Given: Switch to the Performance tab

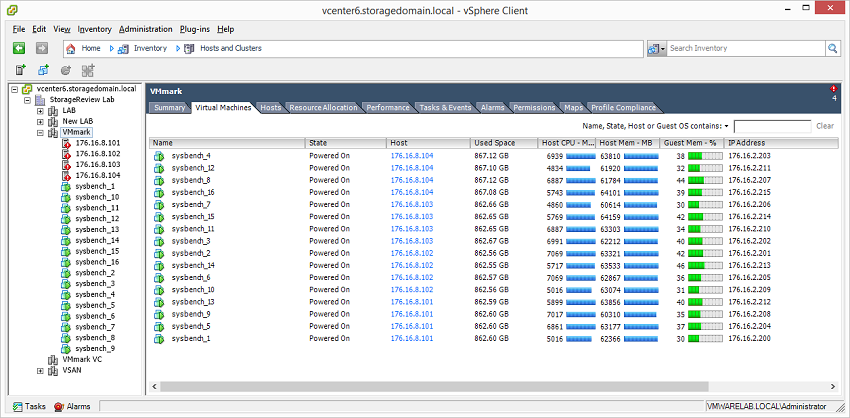Looking at the screenshot, I should pos(388,107).
